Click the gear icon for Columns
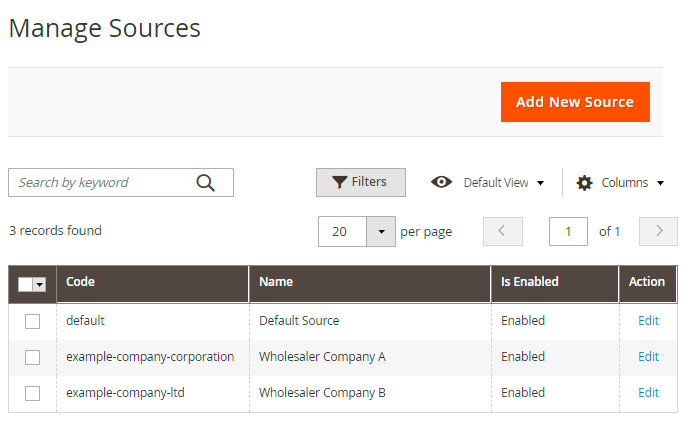The width and height of the screenshot is (684, 424). point(585,183)
